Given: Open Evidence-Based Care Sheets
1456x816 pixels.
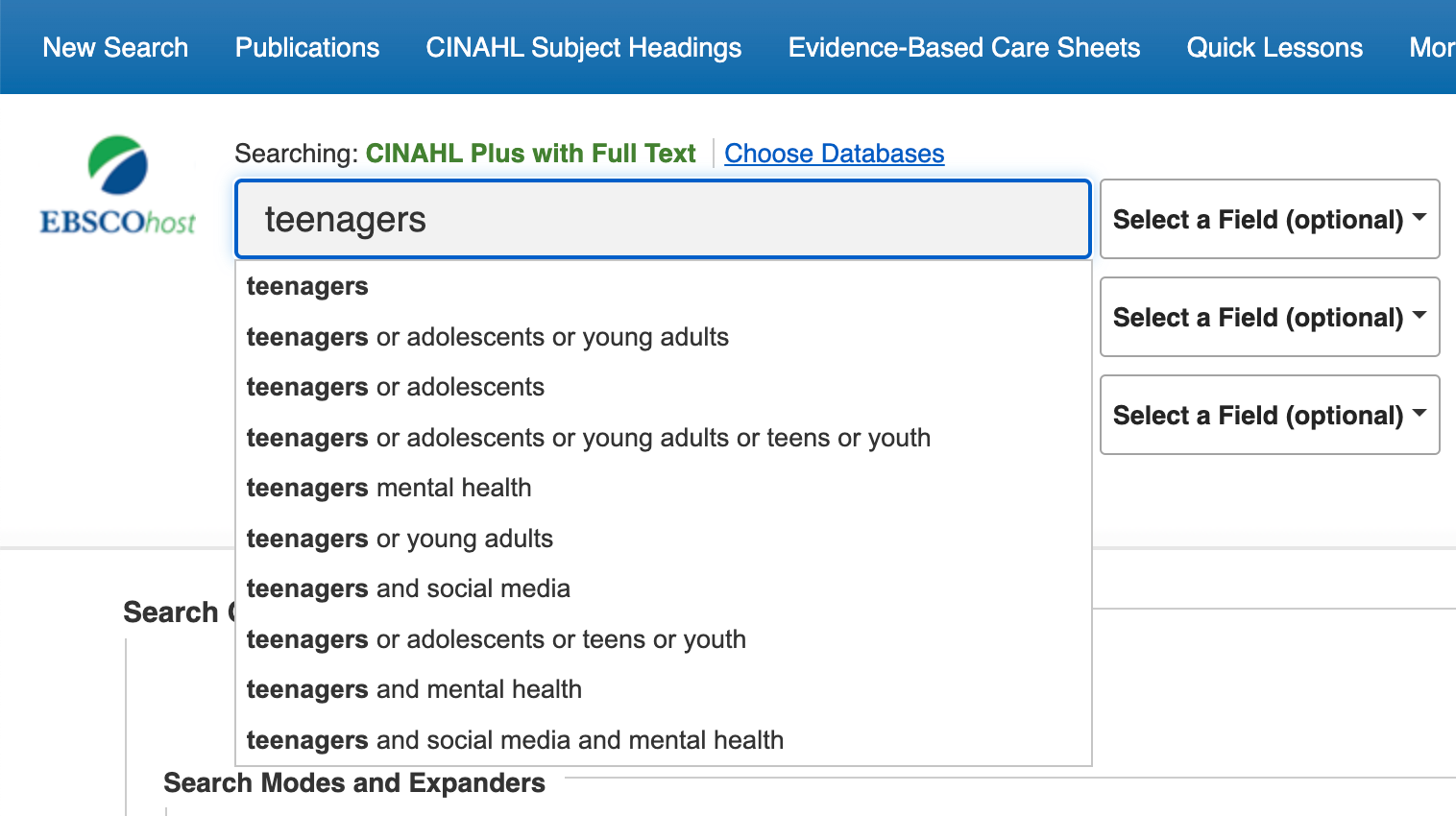Looking at the screenshot, I should pos(964,47).
